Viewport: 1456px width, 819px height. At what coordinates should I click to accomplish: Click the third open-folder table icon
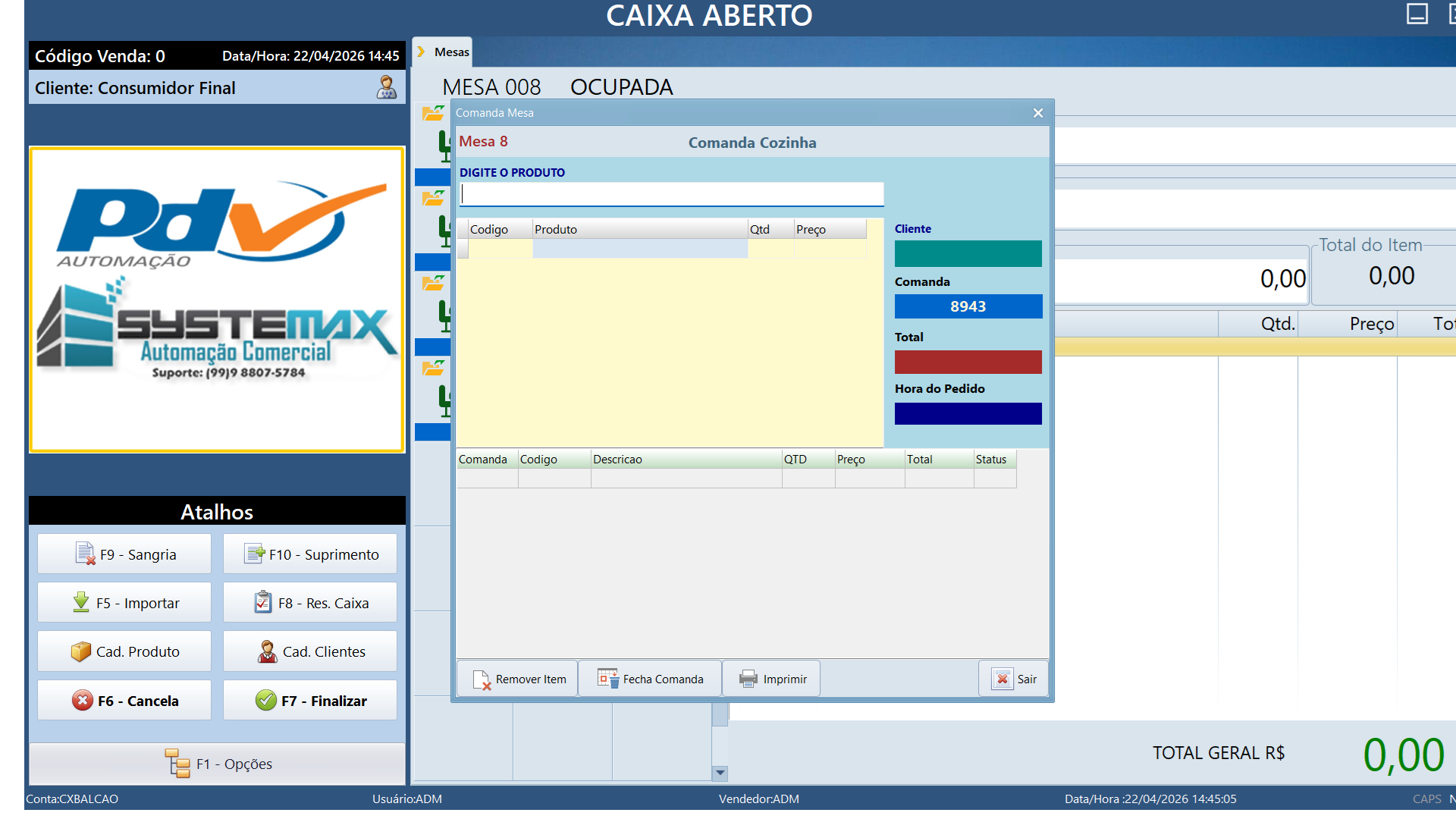pos(434,283)
